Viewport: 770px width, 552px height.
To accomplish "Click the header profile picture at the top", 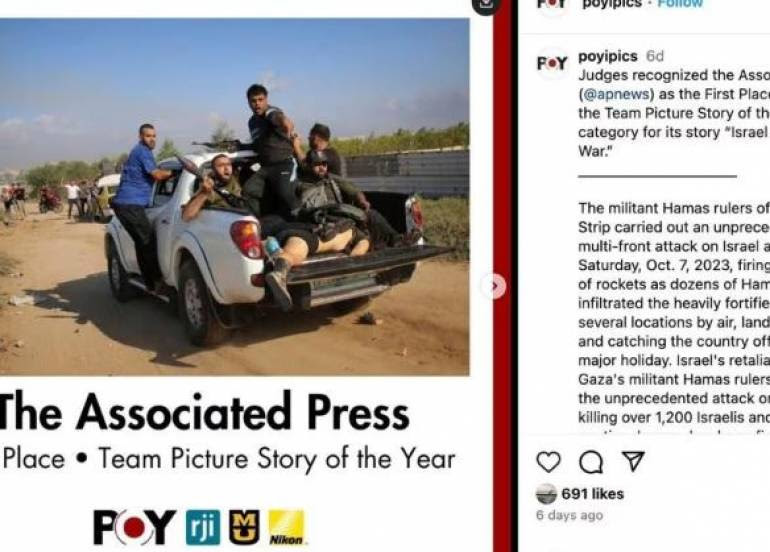I will coord(552,5).
